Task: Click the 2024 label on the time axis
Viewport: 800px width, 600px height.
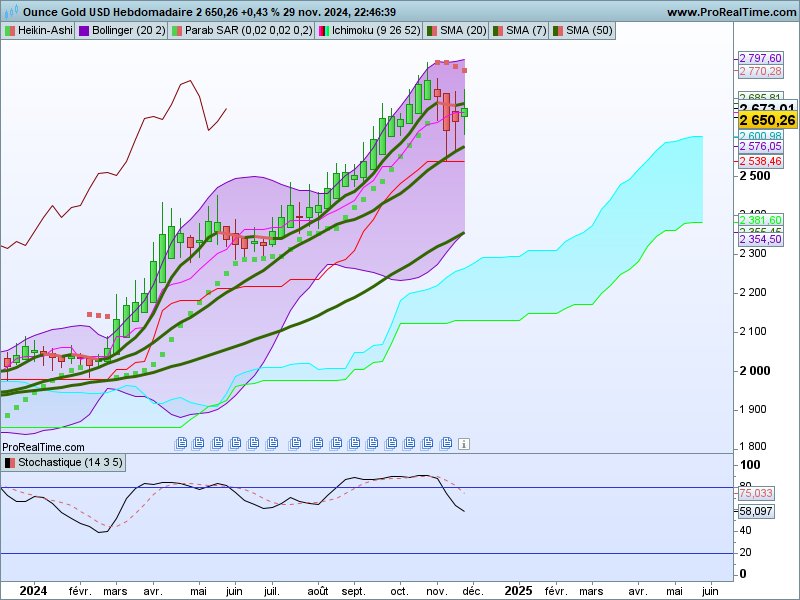Action: (x=33, y=591)
